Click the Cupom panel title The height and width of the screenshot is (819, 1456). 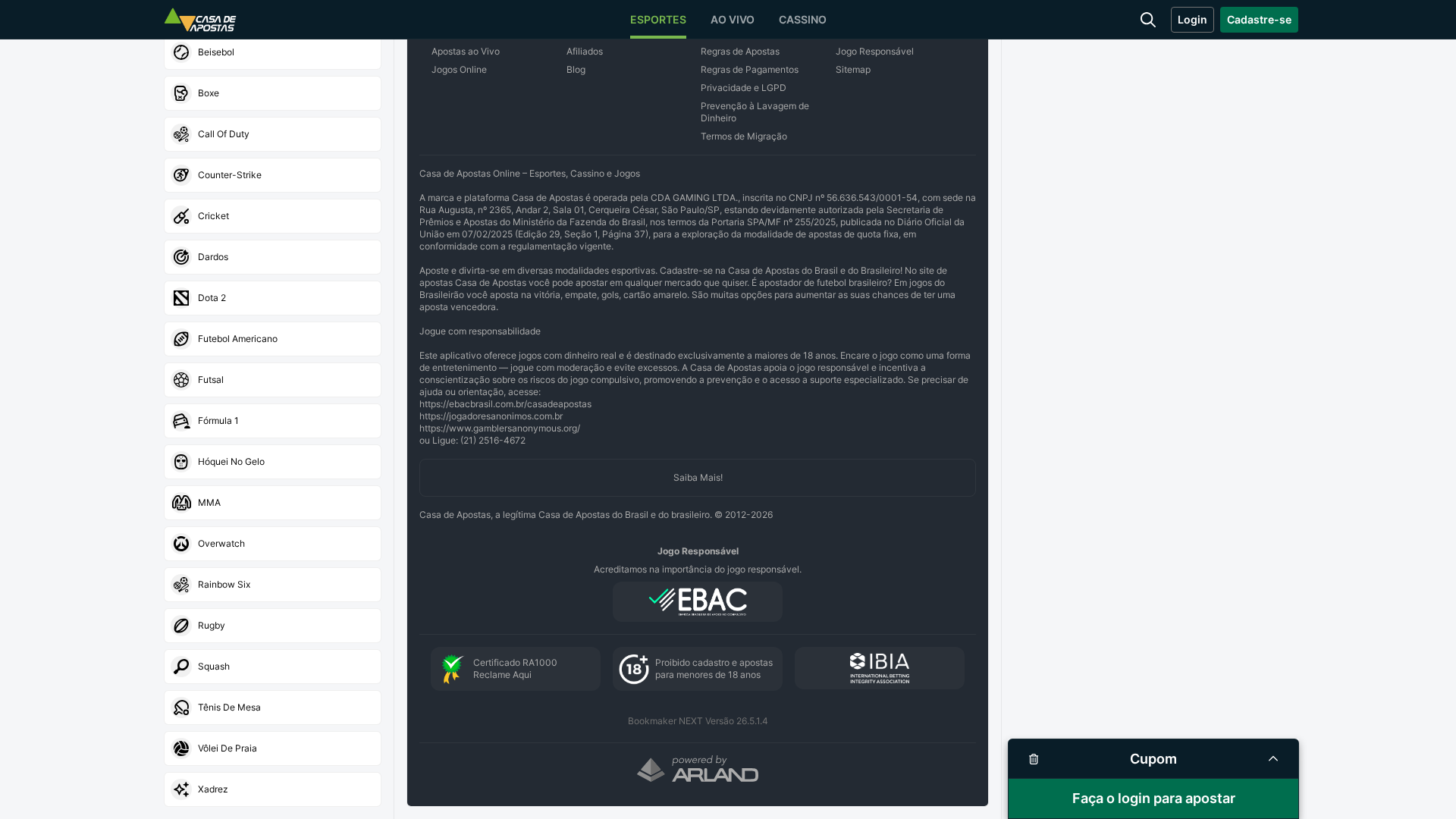click(x=1153, y=759)
